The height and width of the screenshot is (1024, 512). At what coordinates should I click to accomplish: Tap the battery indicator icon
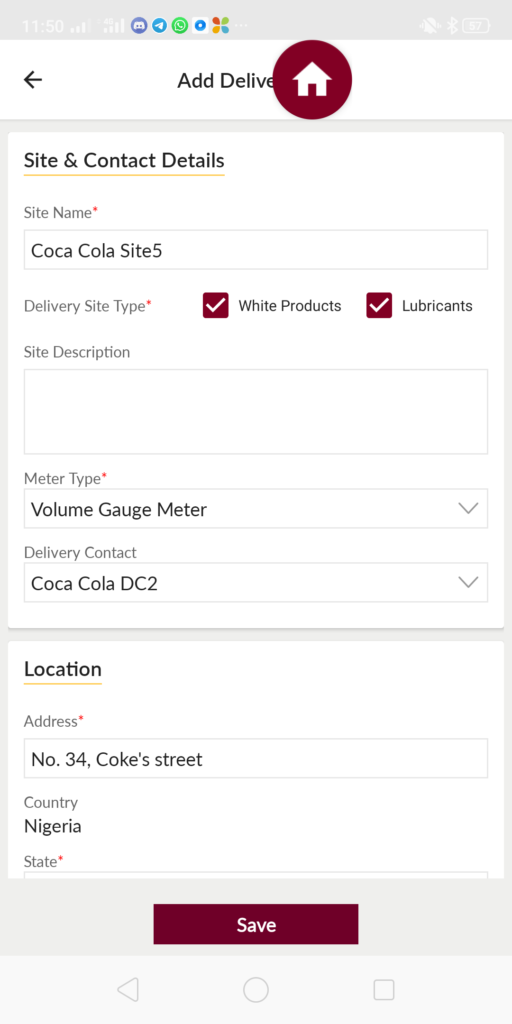pos(475,26)
